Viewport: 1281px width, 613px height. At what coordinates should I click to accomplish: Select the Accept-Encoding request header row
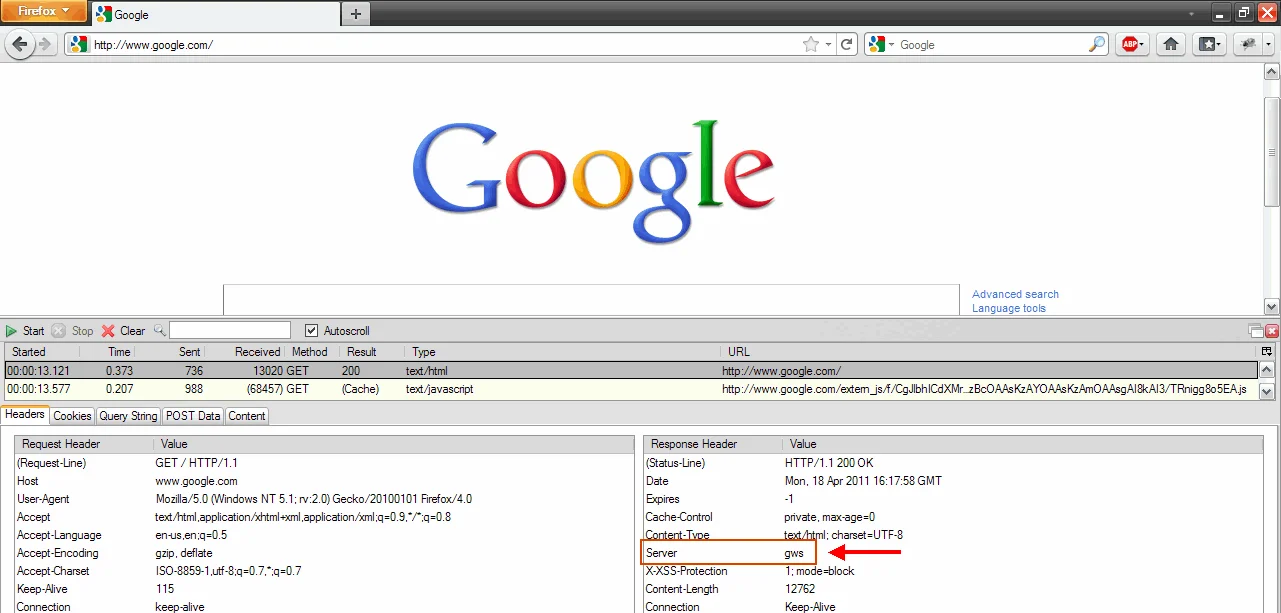pos(325,553)
